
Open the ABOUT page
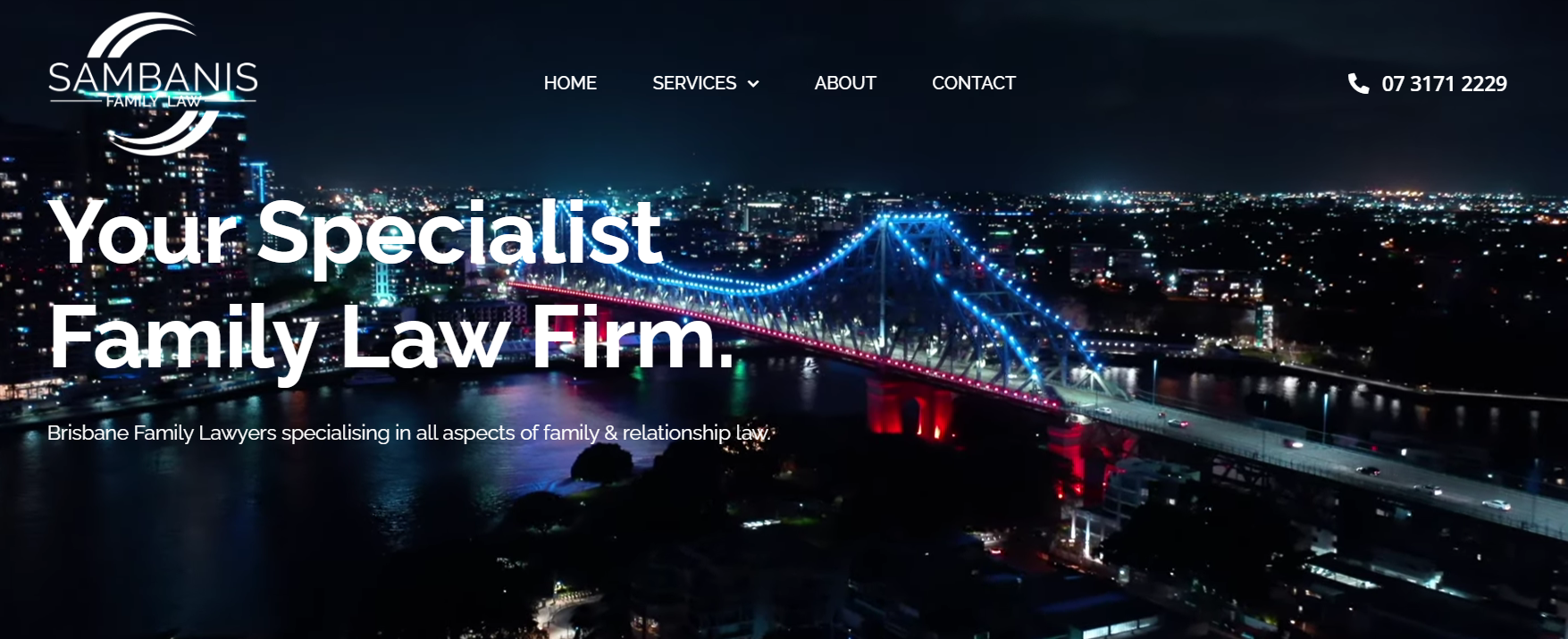tap(845, 83)
